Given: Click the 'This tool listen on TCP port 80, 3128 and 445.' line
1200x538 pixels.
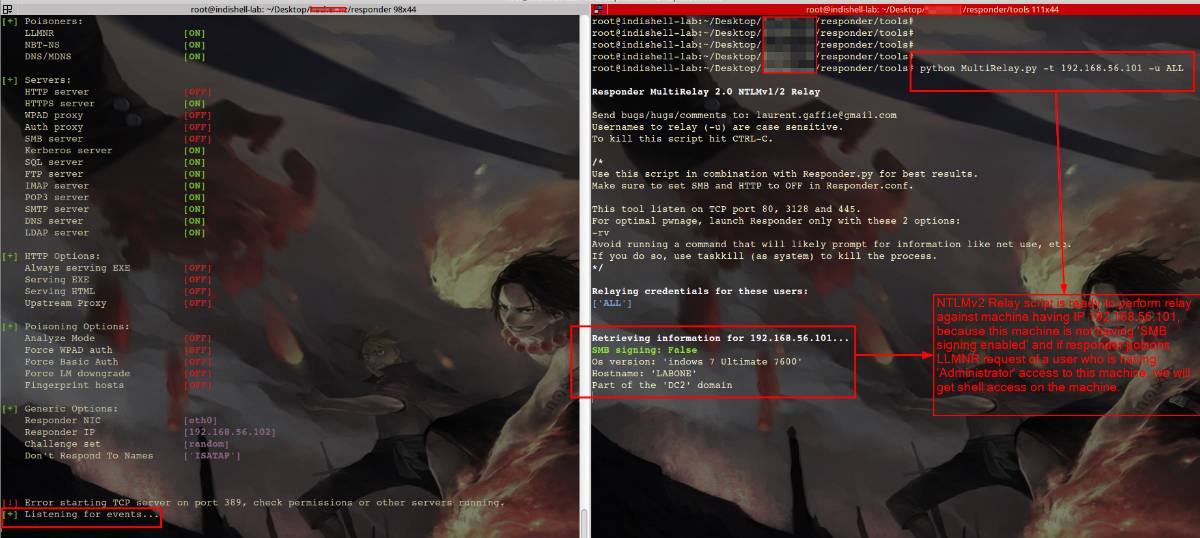Looking at the screenshot, I should (x=729, y=209).
